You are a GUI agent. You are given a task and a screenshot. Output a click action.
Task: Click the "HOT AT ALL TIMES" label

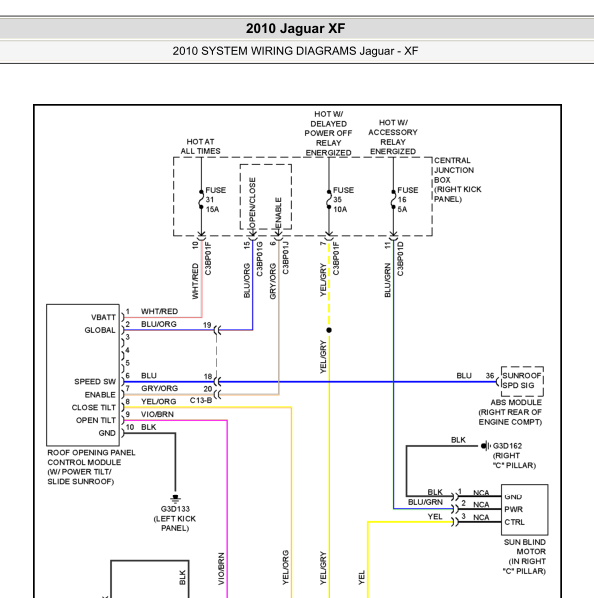click(x=201, y=146)
